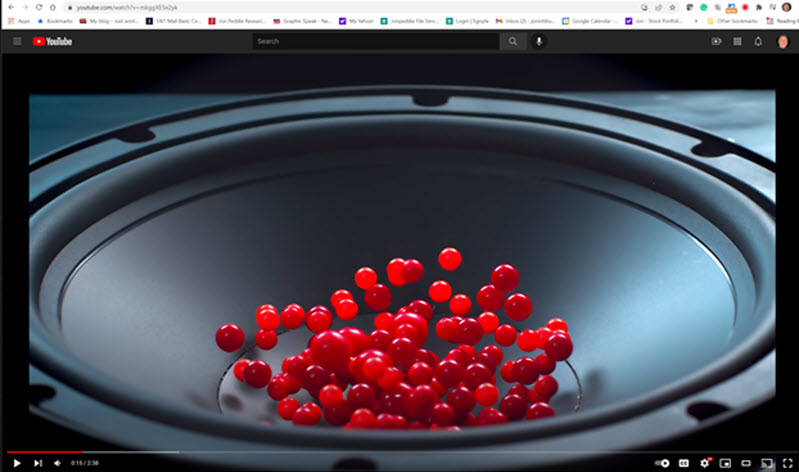
Task: Reload the YouTube page
Action: click(39, 7)
